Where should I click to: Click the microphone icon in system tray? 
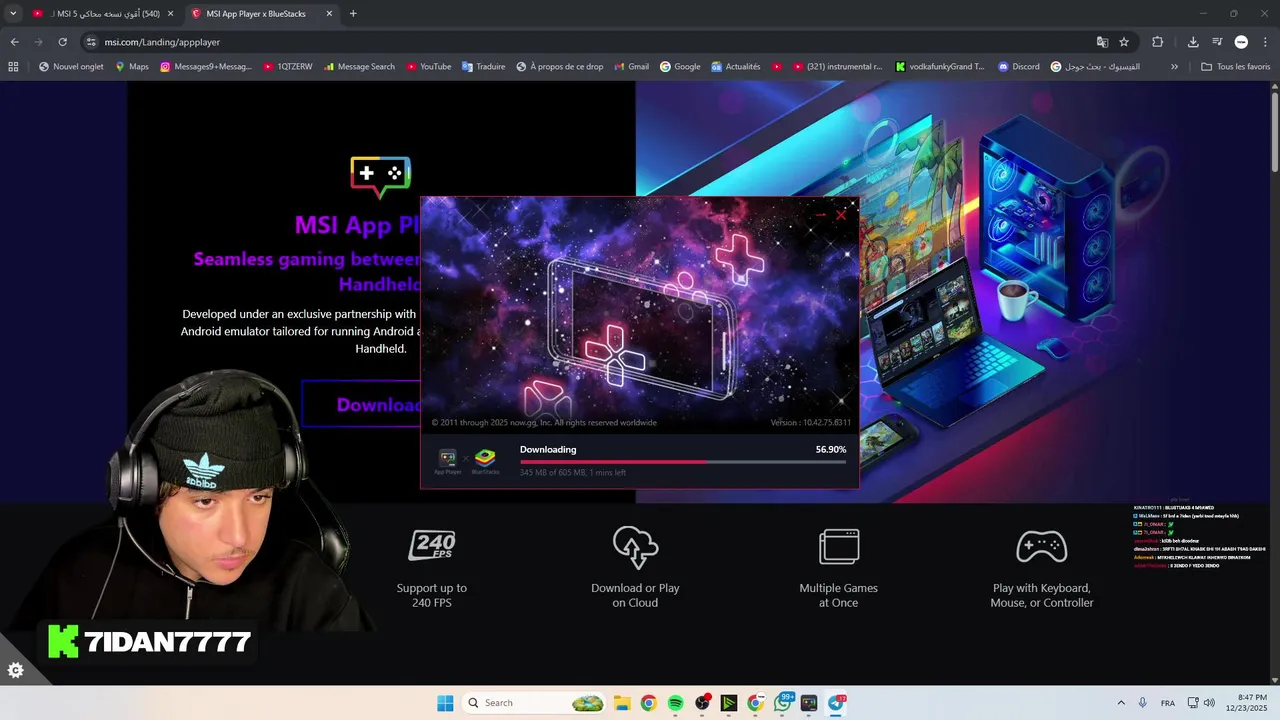(1143, 703)
